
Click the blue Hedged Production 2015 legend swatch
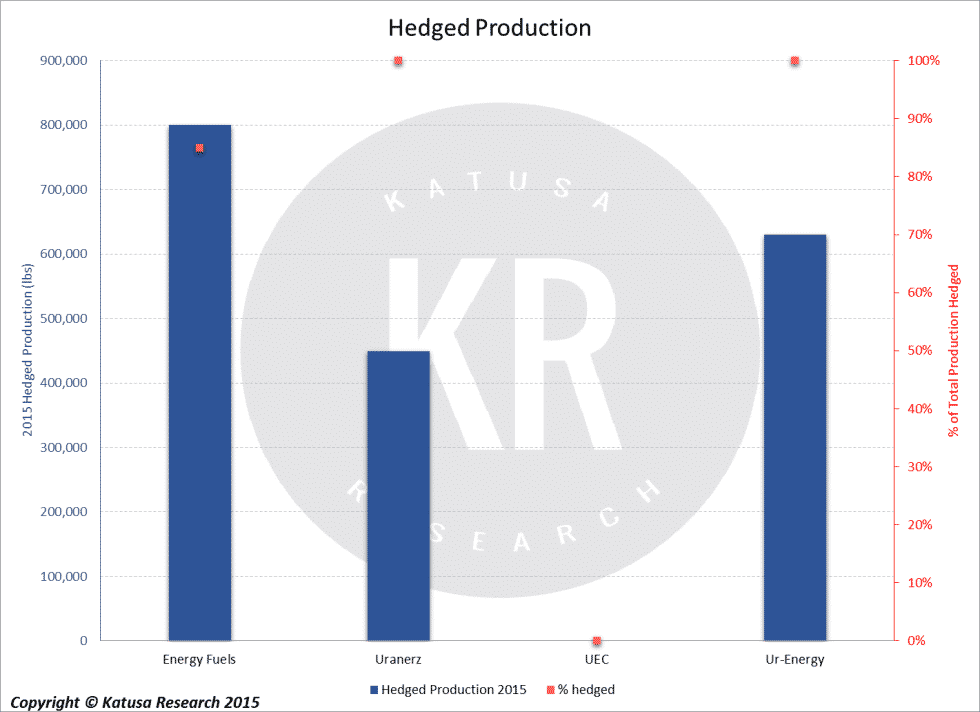[374, 690]
